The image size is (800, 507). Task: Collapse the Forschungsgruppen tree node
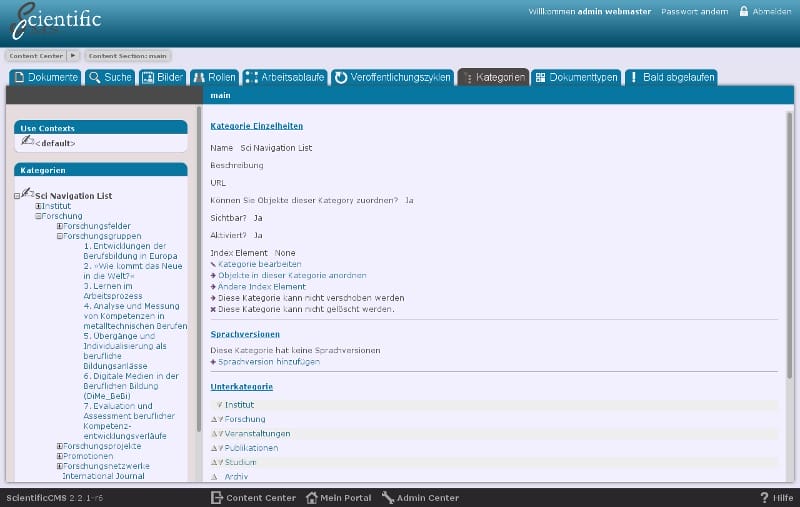60,236
